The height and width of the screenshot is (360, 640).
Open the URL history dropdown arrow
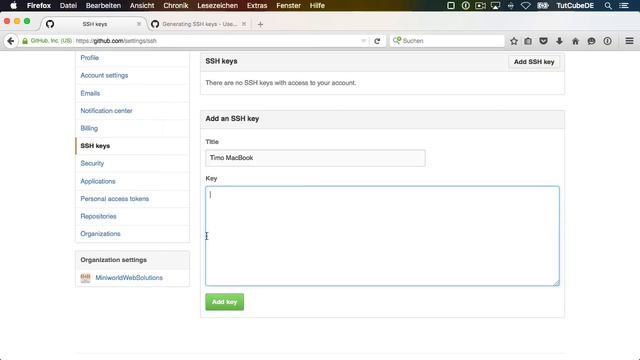363,41
